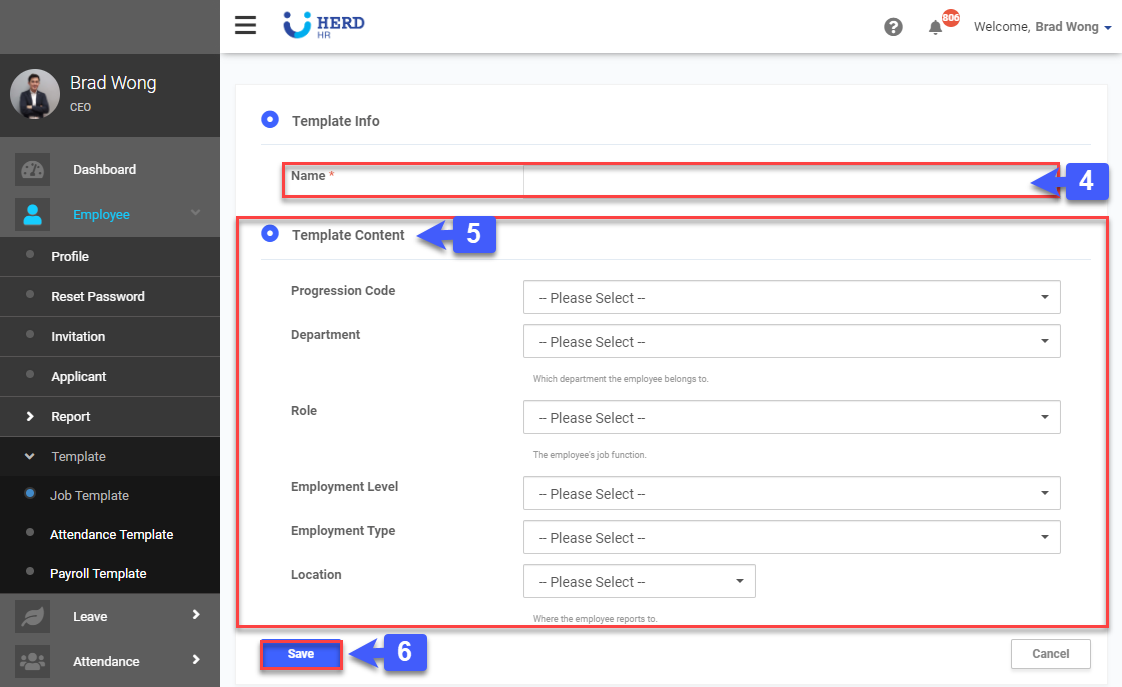The image size is (1122, 687).
Task: Select the Template Info radio circle
Action: click(269, 120)
